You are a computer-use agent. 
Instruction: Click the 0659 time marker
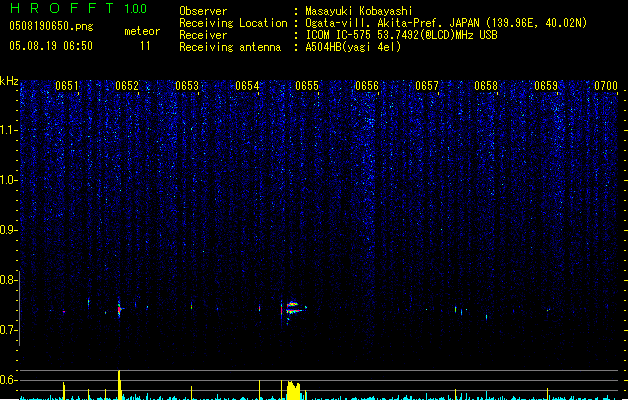click(546, 86)
